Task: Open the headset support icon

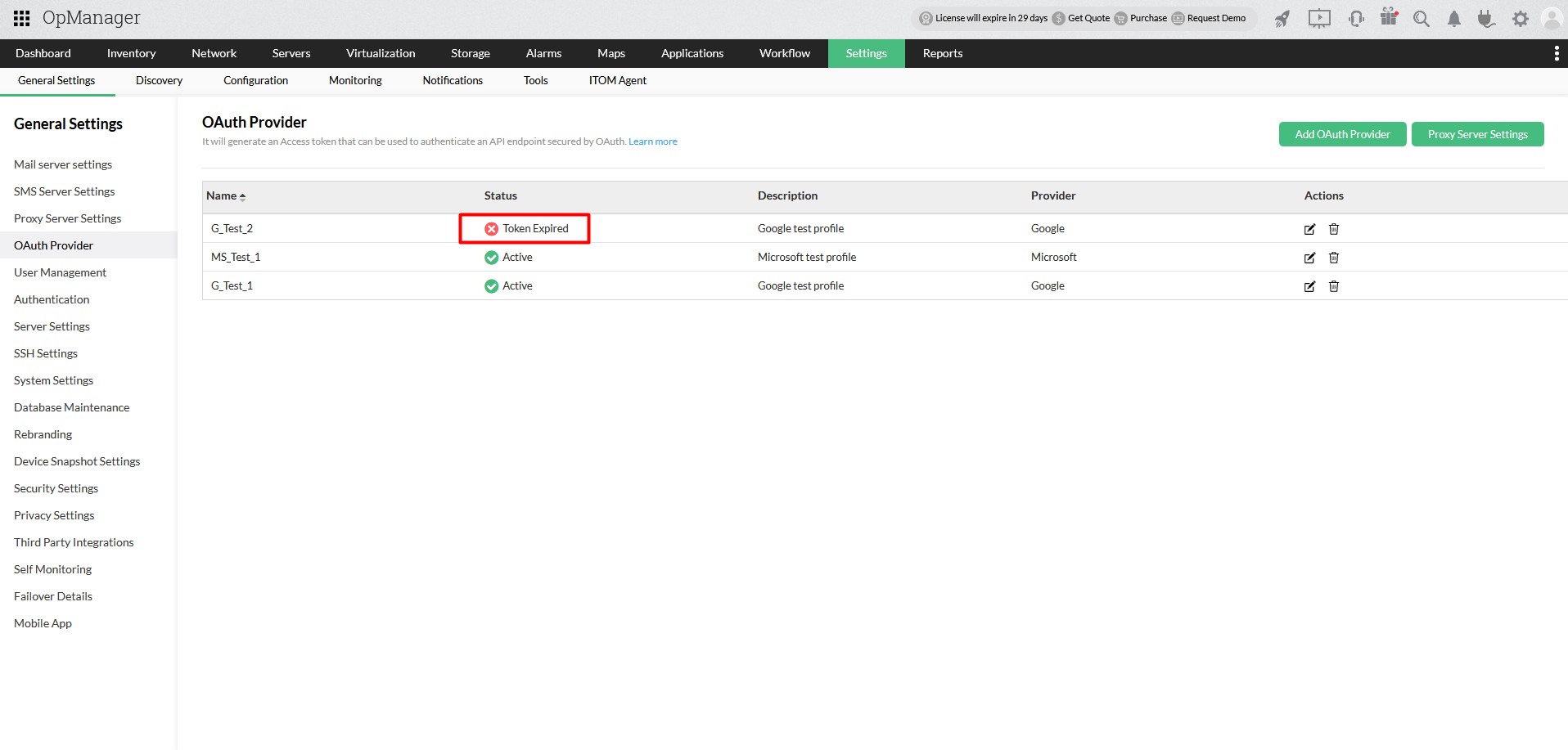Action: pos(1356,18)
